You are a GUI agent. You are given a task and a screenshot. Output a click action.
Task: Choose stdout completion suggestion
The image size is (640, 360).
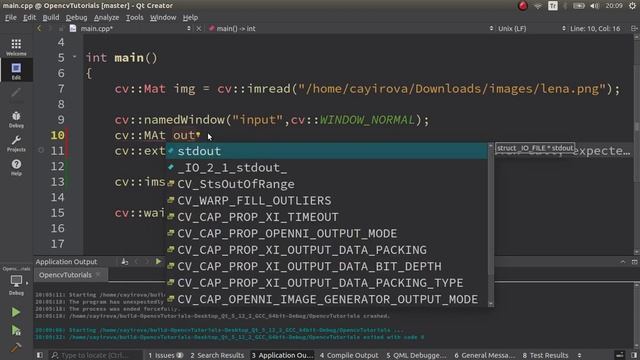(327, 151)
